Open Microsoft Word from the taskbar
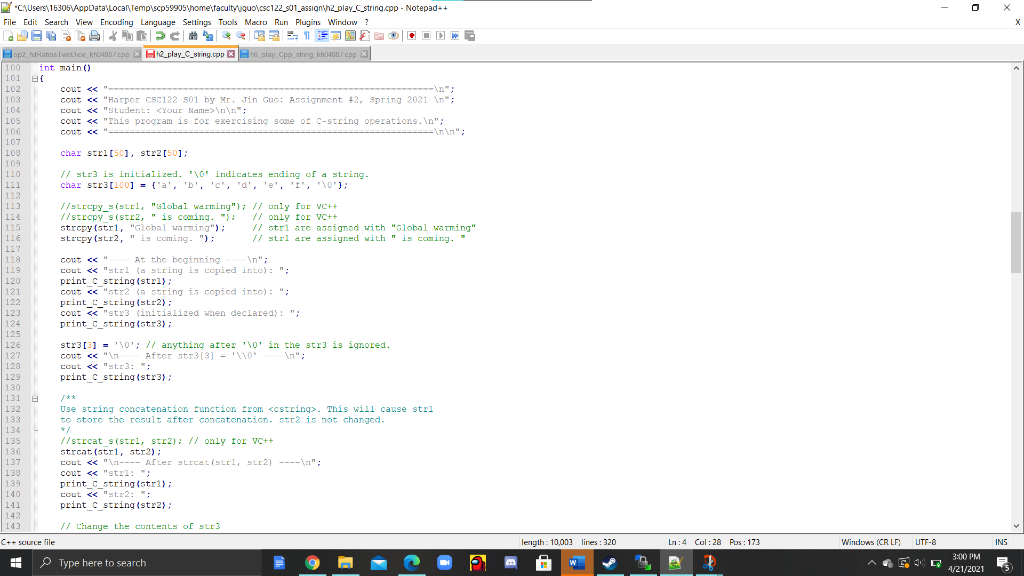Viewport: 1024px width, 576px height. click(577, 563)
